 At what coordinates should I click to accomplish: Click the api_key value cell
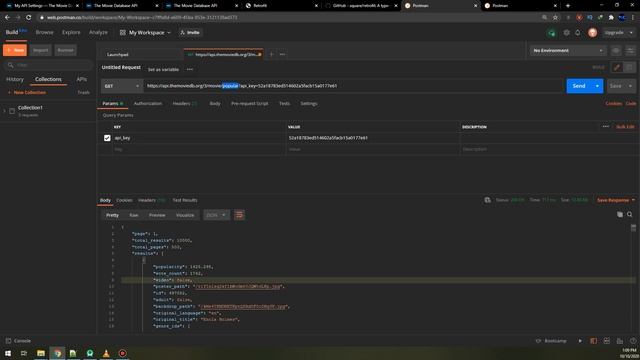(372, 138)
